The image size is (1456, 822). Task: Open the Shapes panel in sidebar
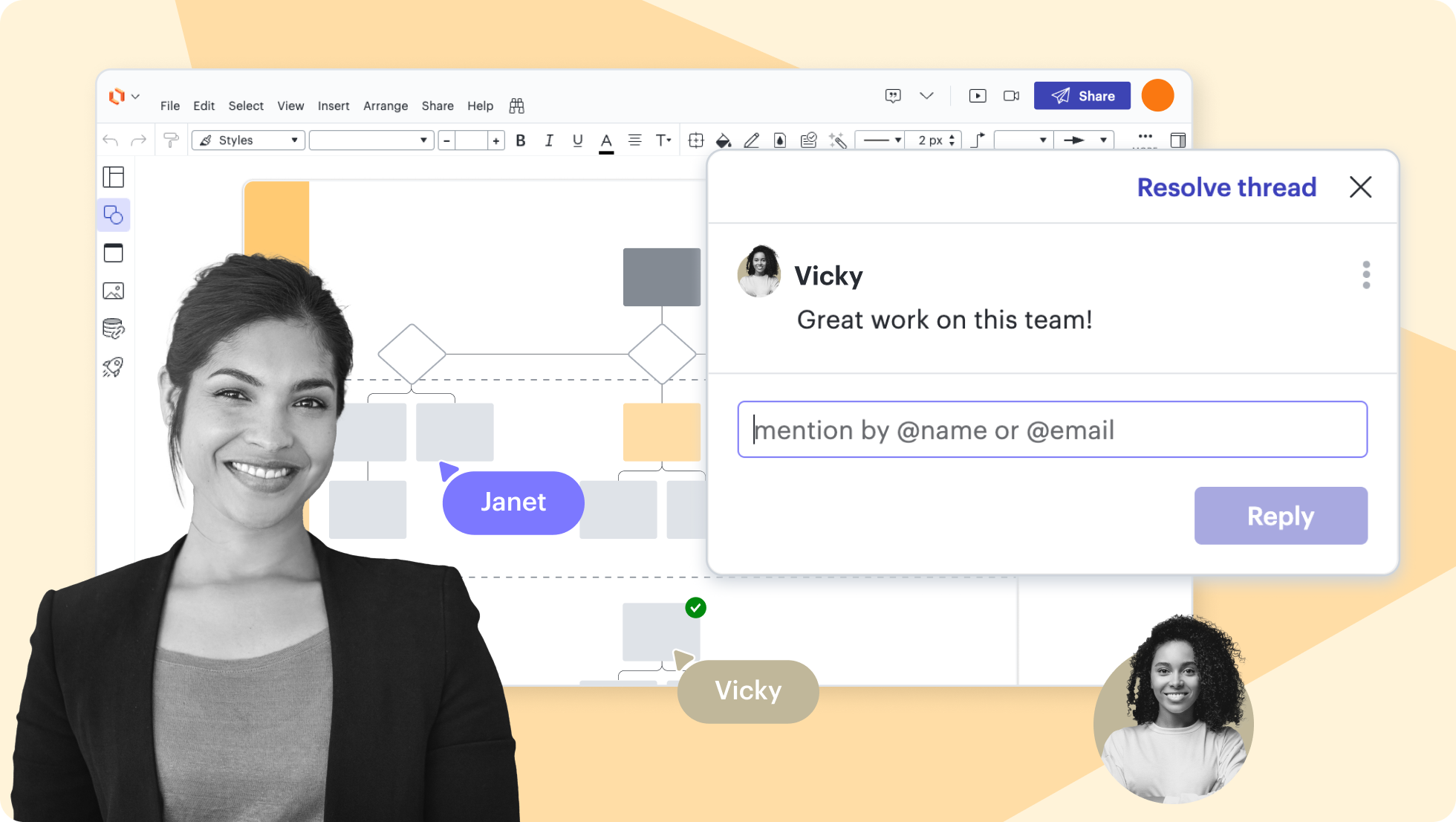pos(113,216)
